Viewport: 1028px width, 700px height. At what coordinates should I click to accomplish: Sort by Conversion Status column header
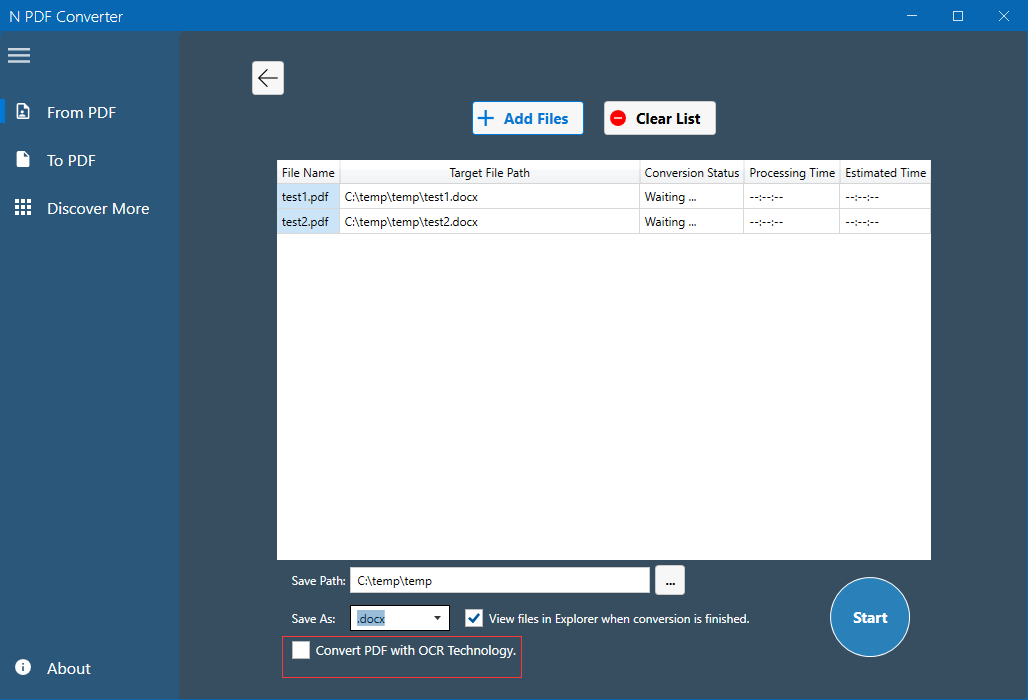point(691,173)
